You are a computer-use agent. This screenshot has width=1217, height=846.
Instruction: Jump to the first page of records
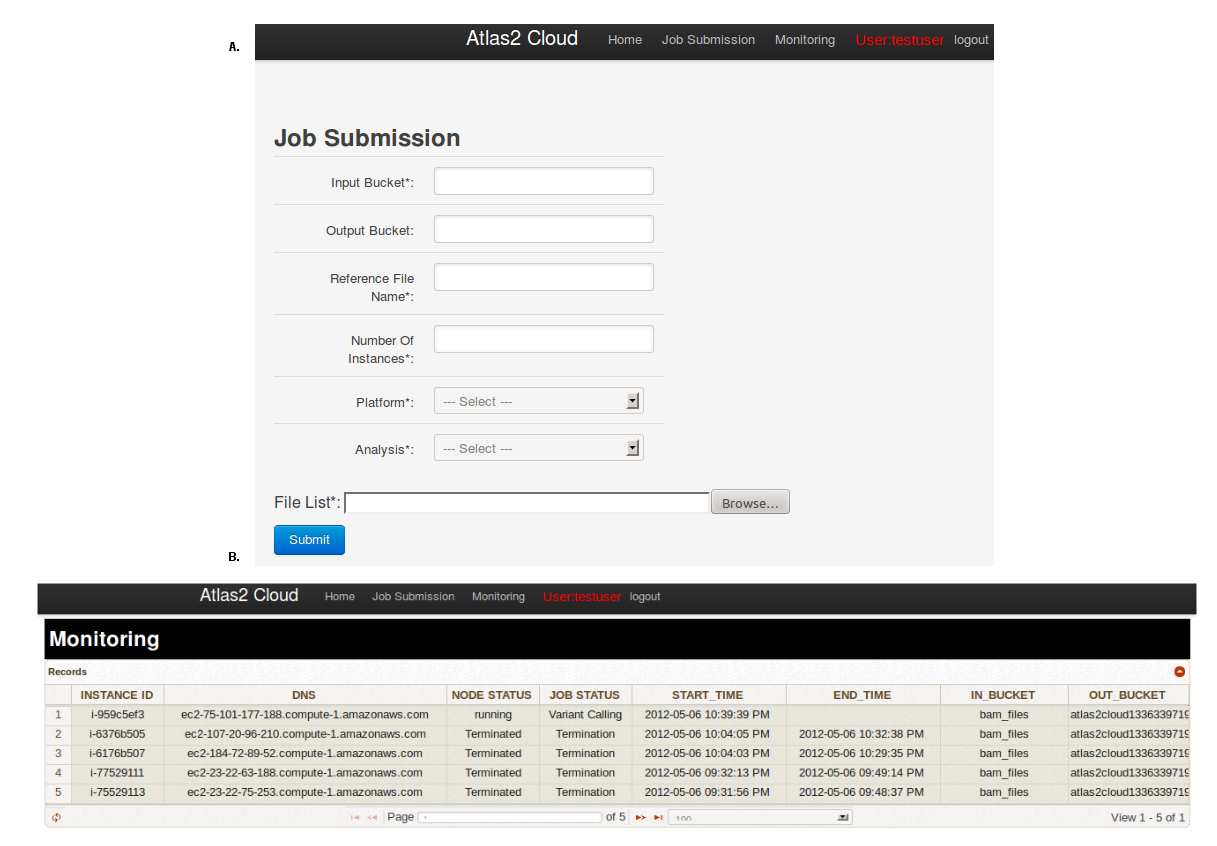pyautogui.click(x=355, y=817)
